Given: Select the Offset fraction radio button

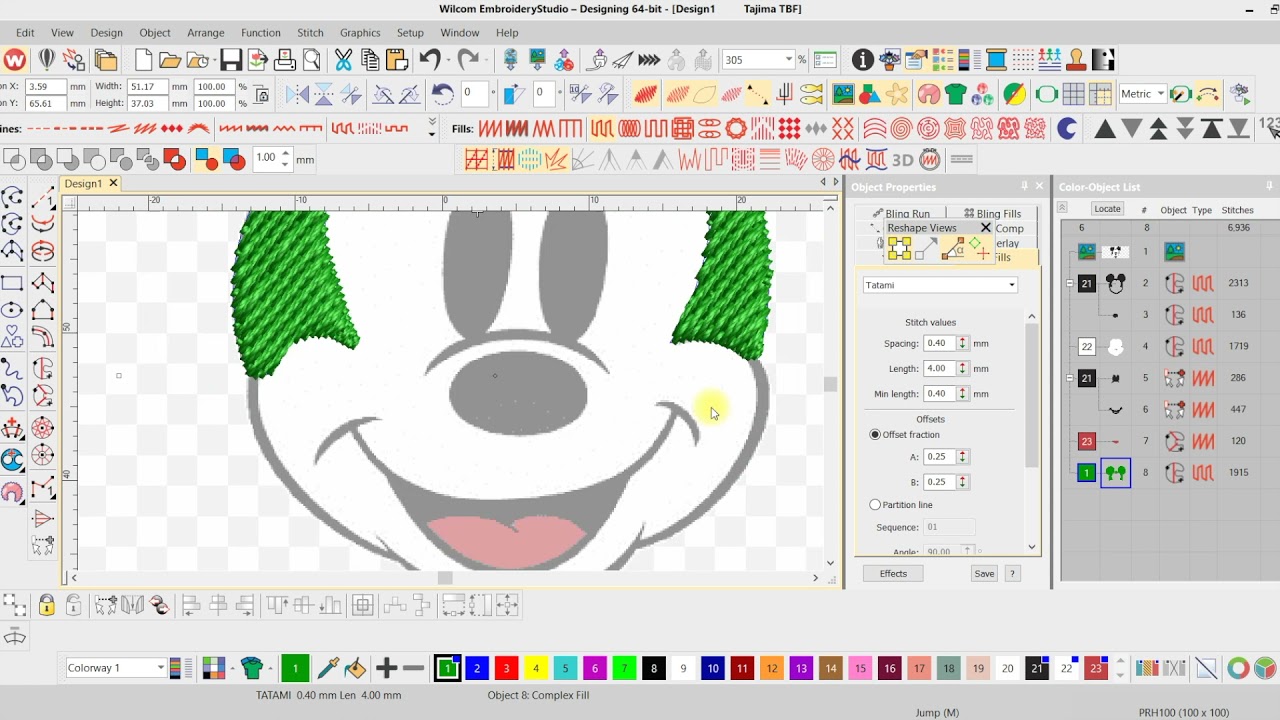Looking at the screenshot, I should [875, 435].
